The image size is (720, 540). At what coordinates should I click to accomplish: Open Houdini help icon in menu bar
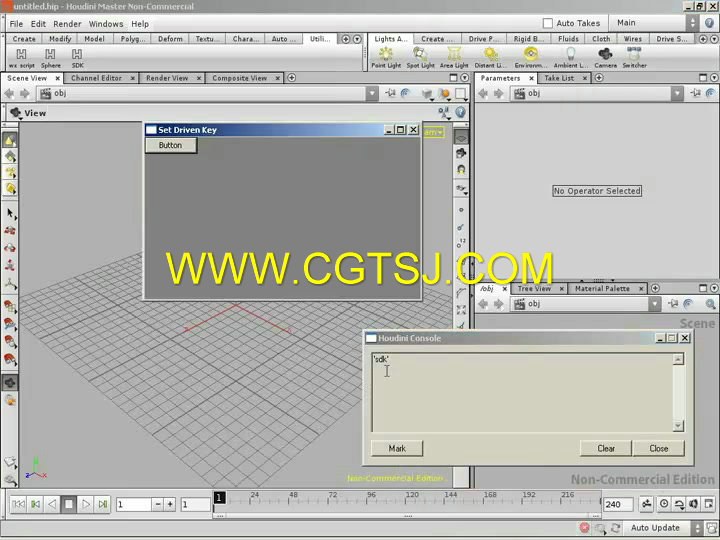click(709, 23)
